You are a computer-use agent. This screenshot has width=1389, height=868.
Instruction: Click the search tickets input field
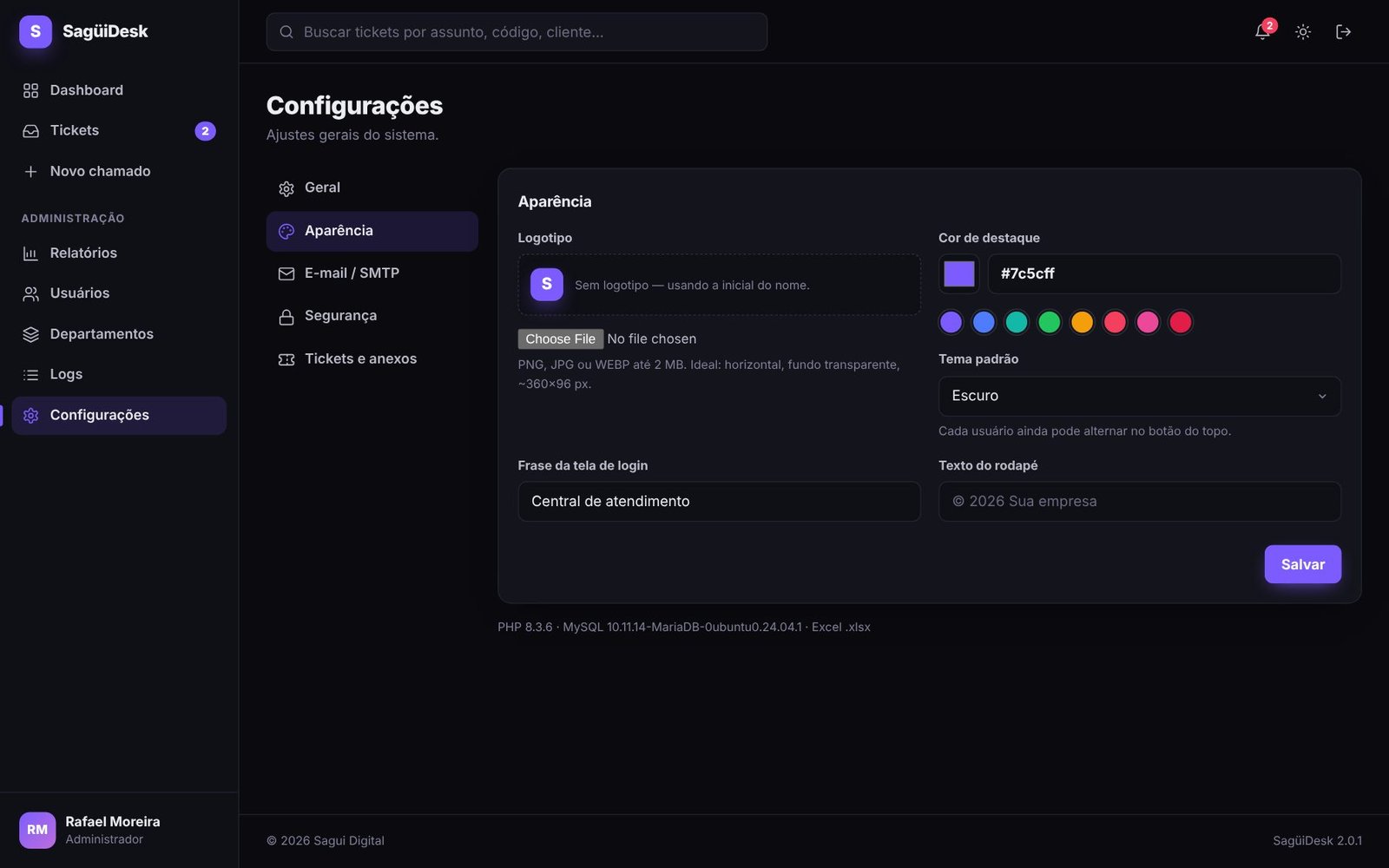click(x=517, y=32)
